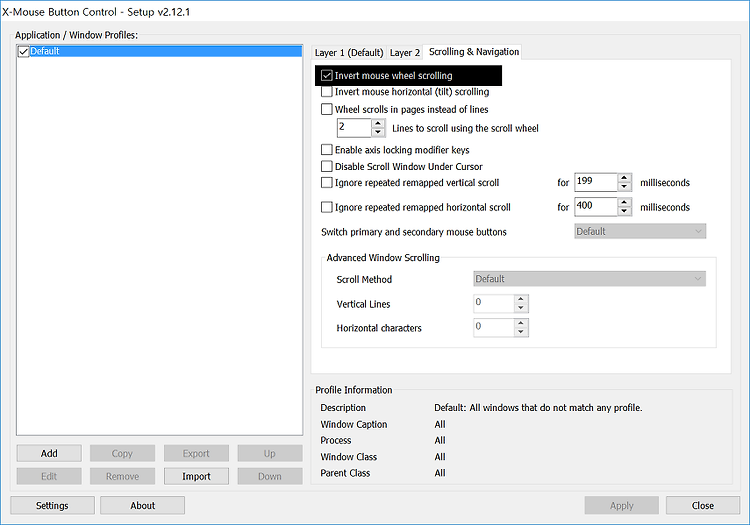Viewport: 750px width, 525px height.
Task: Enable axis locking modifier keys checkbox
Action: [327, 150]
